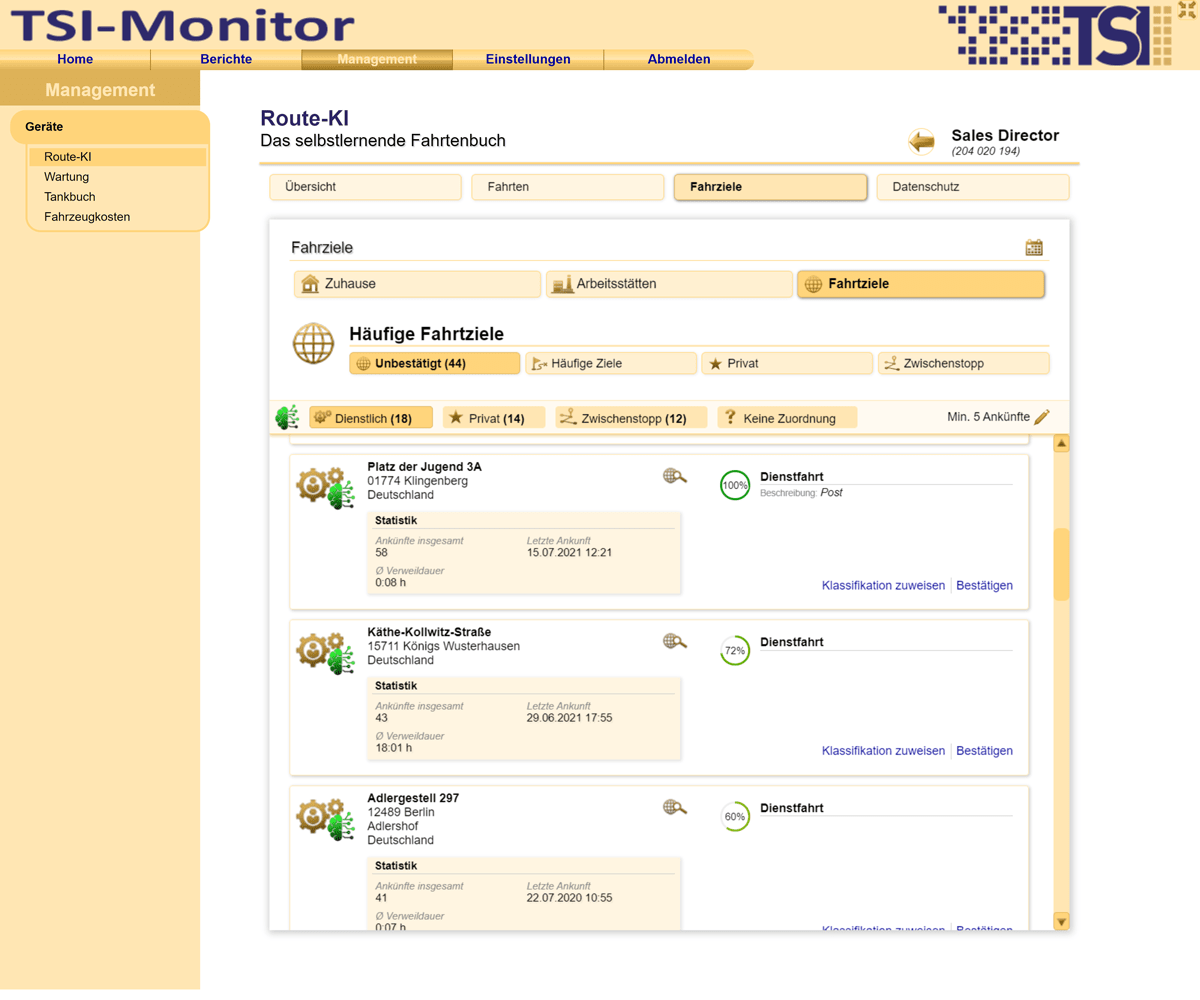Open Tankbuch in the sidebar
The image size is (1200, 1000).
pyautogui.click(x=70, y=197)
